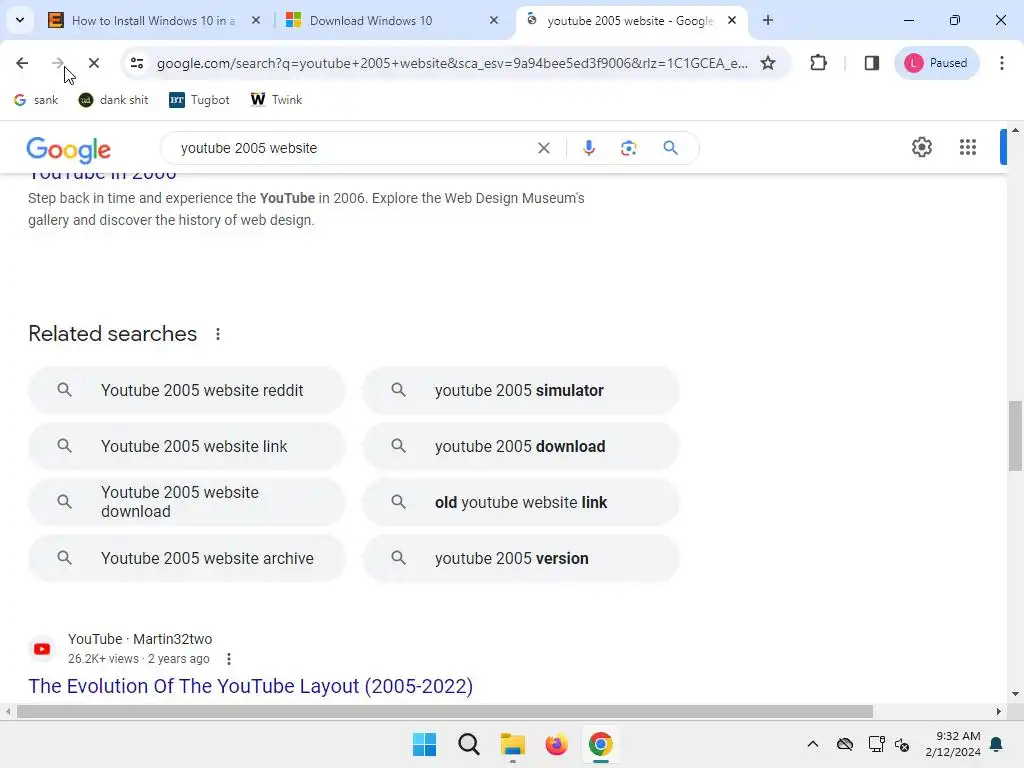Click the Google search input field
The height and width of the screenshot is (768, 1024).
click(353, 148)
